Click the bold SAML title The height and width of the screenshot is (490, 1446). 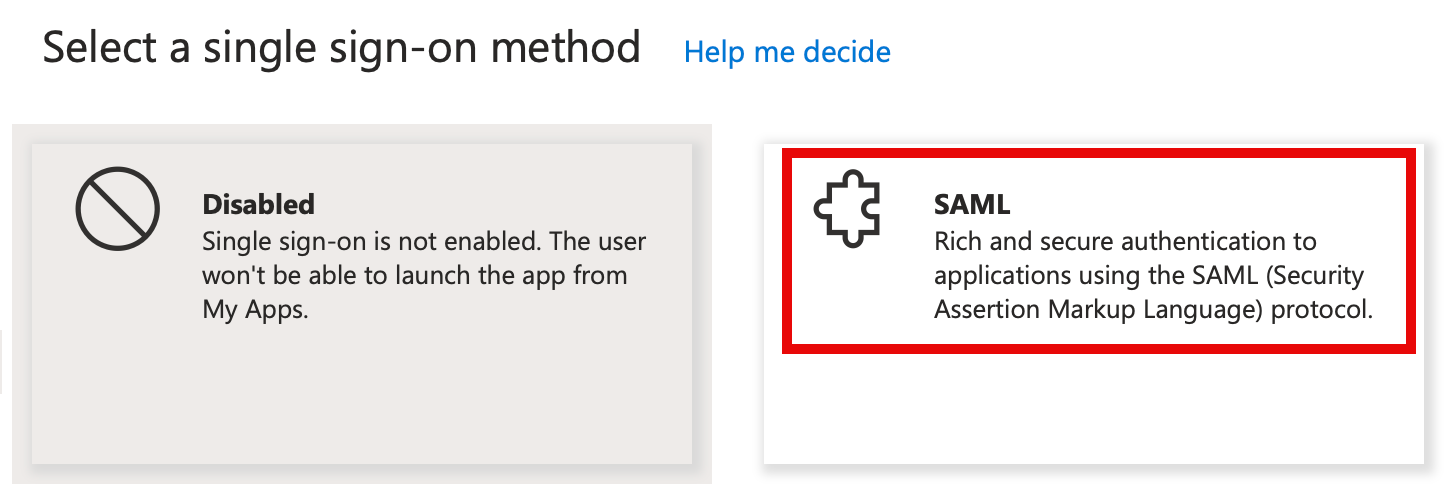pos(972,205)
